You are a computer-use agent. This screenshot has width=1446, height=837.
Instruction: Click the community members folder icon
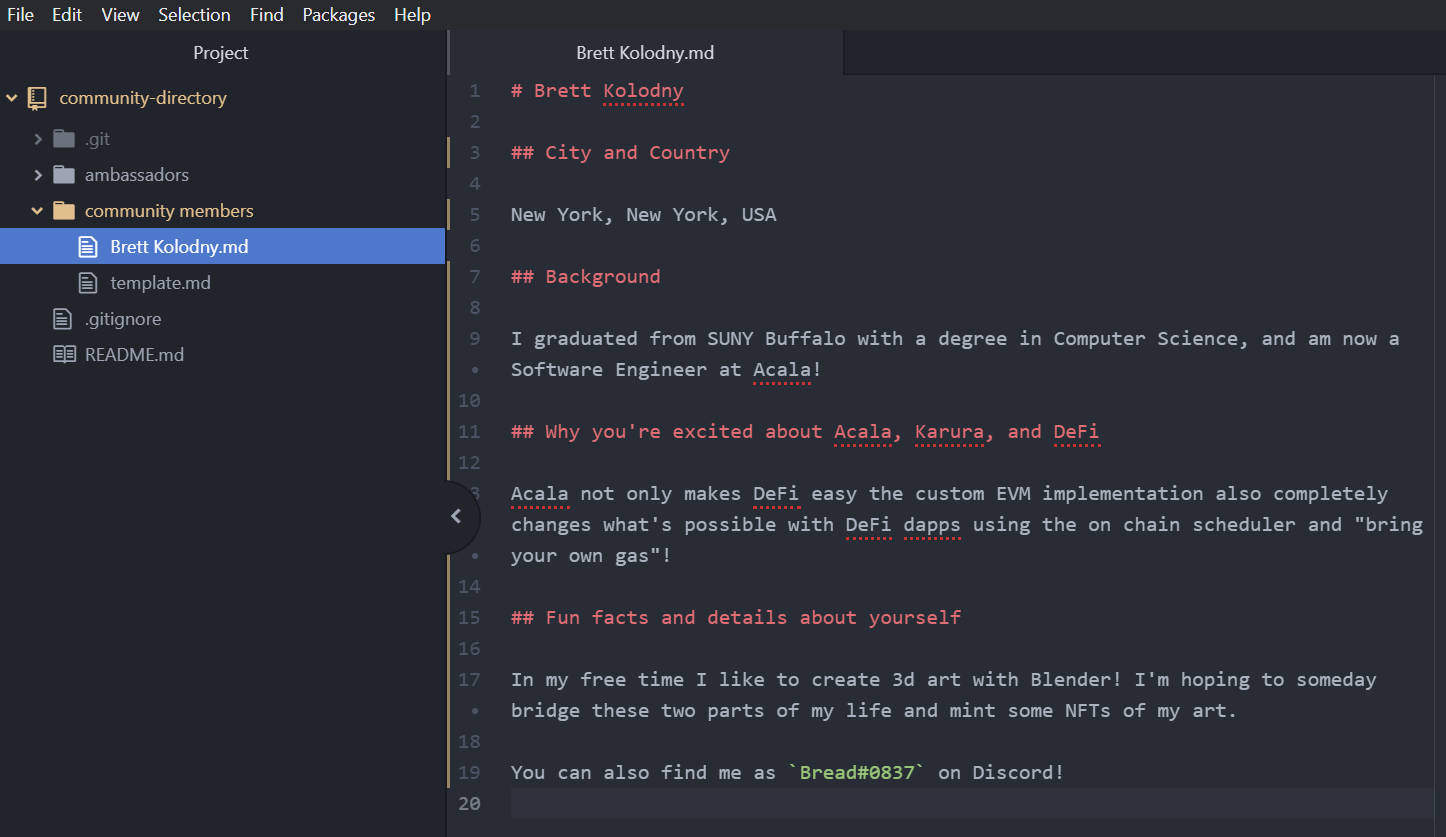coord(64,211)
